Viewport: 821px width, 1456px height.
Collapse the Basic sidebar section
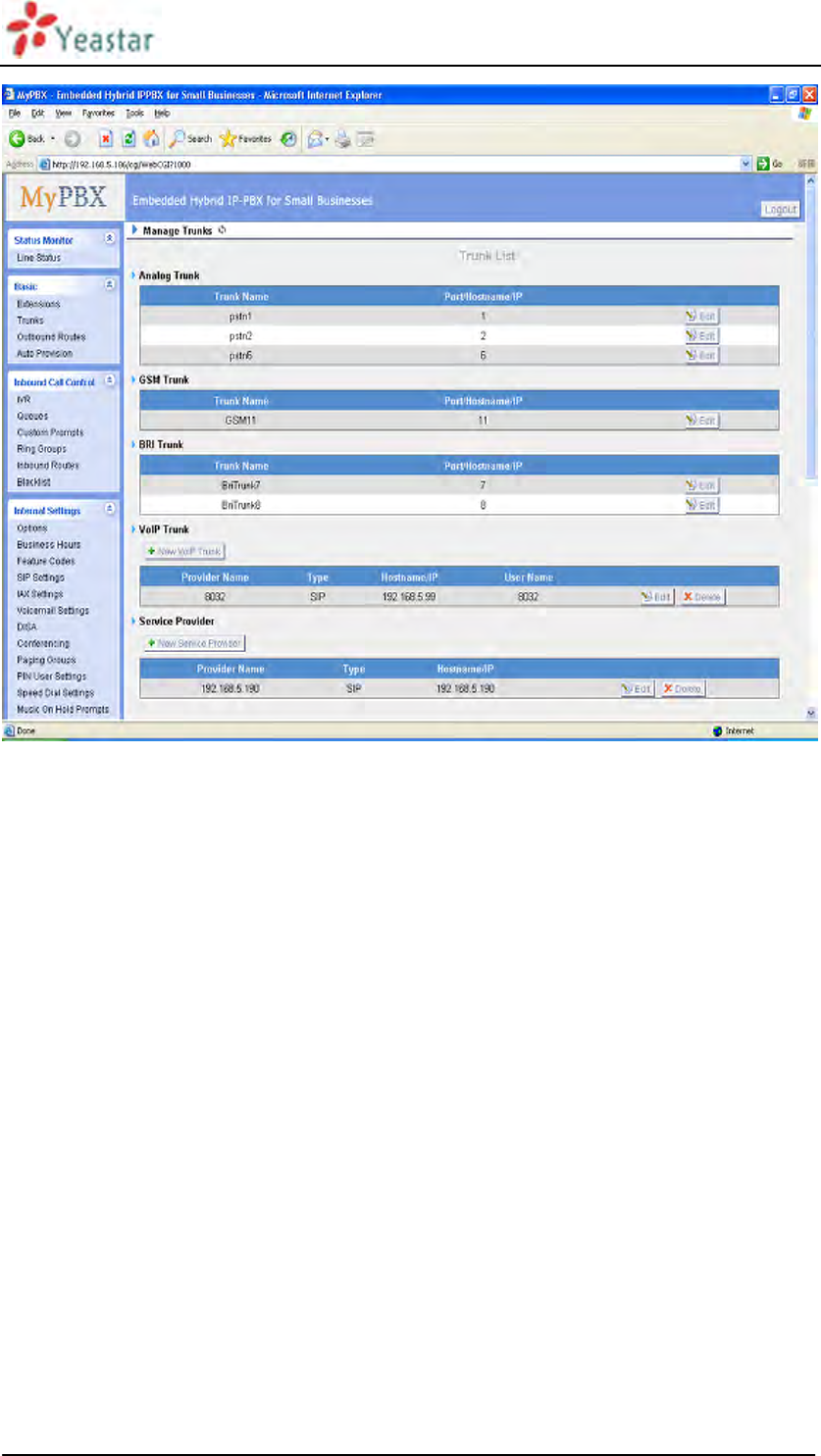[109, 285]
